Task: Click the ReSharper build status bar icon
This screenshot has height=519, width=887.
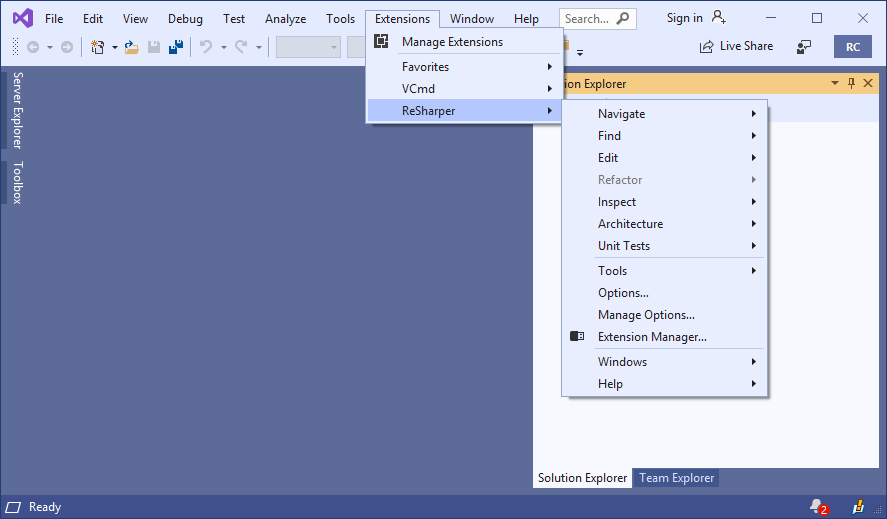Action: pos(858,507)
